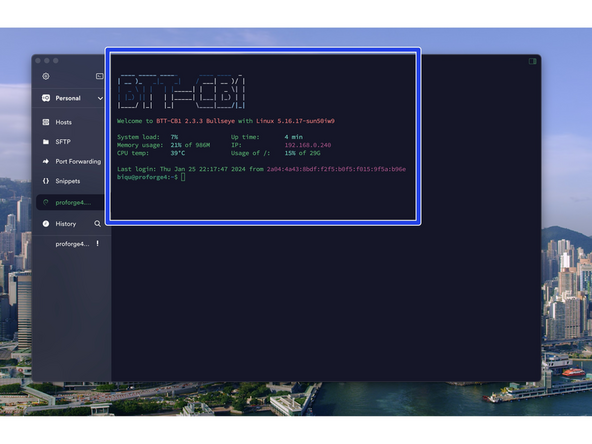Open the settings gear icon
The image size is (592, 444).
pyautogui.click(x=46, y=76)
